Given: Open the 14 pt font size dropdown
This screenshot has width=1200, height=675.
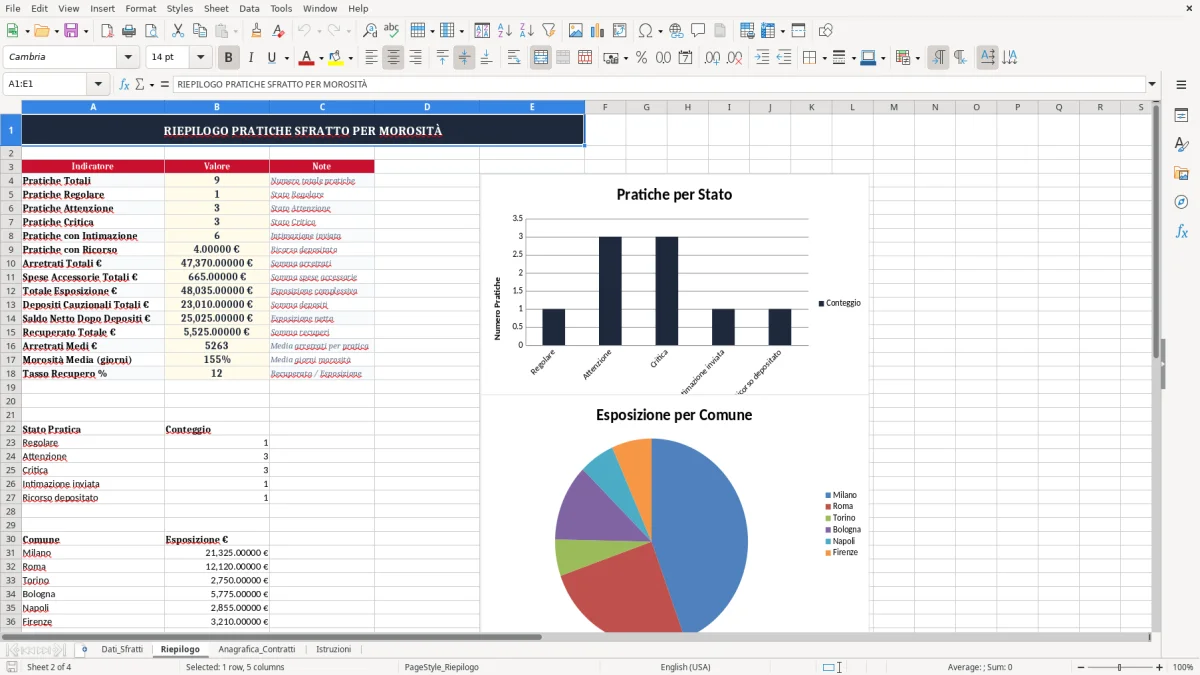Looking at the screenshot, I should click(x=200, y=58).
